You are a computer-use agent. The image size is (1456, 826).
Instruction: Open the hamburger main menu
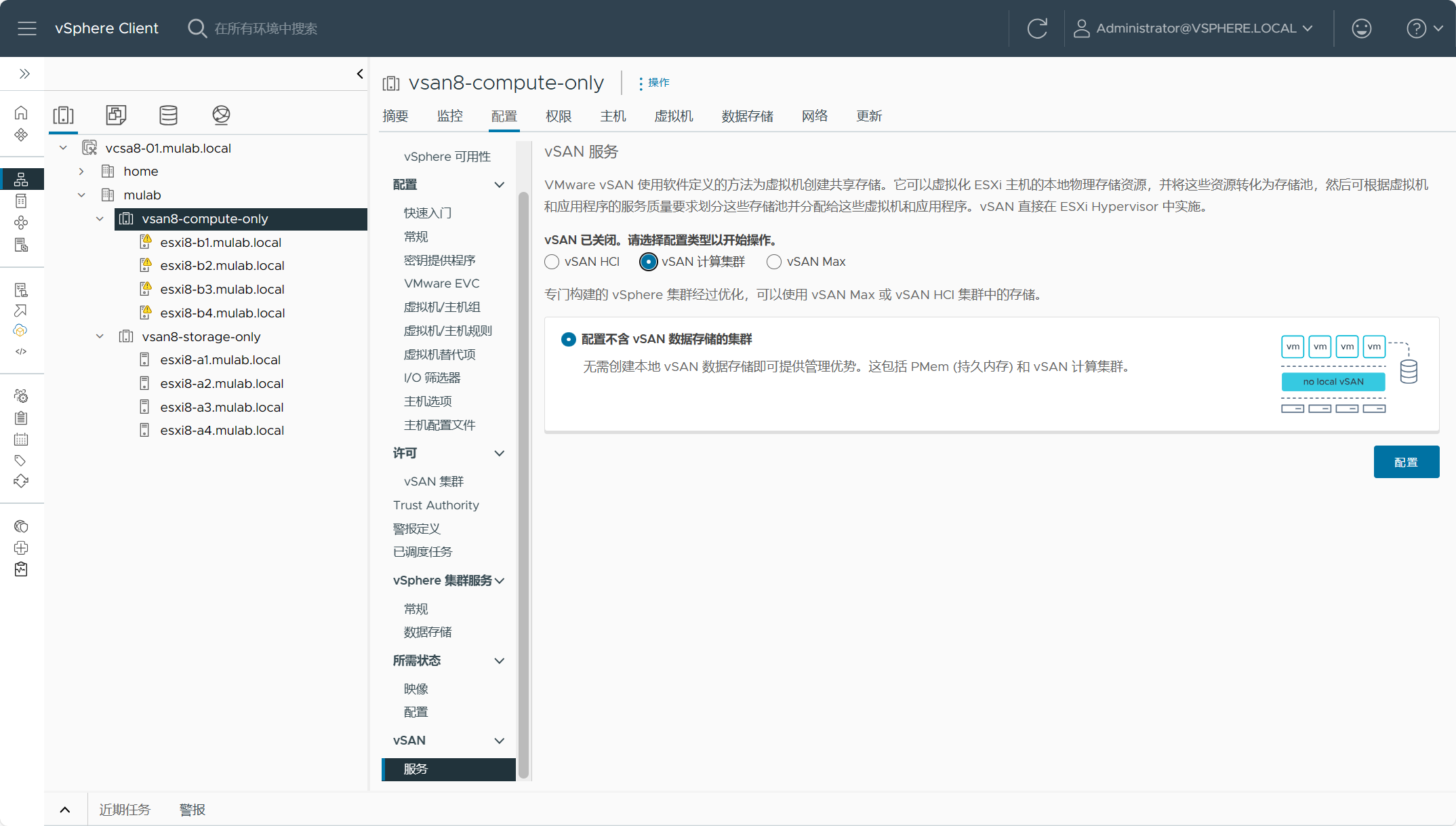point(27,28)
